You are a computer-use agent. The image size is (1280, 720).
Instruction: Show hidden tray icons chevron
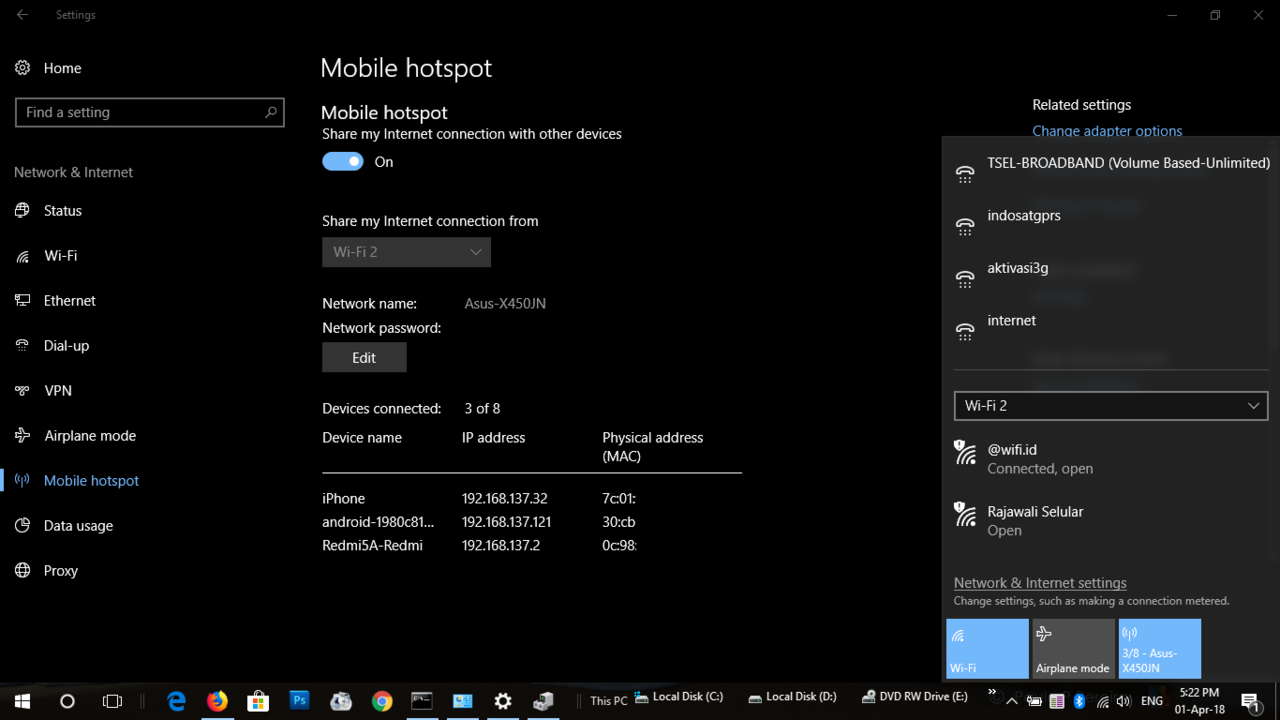click(x=1014, y=702)
